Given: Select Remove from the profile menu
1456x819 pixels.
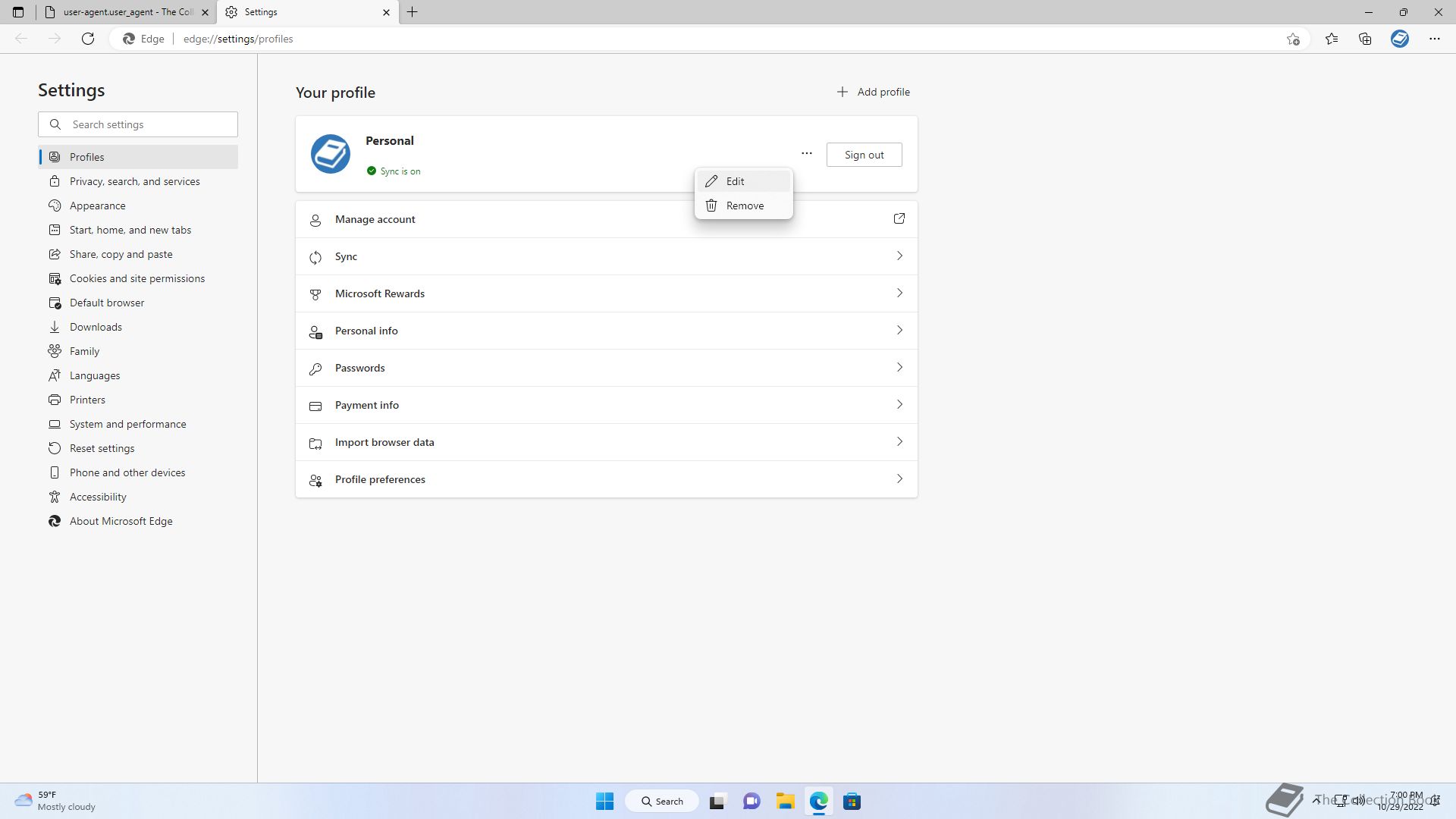Looking at the screenshot, I should click(744, 206).
